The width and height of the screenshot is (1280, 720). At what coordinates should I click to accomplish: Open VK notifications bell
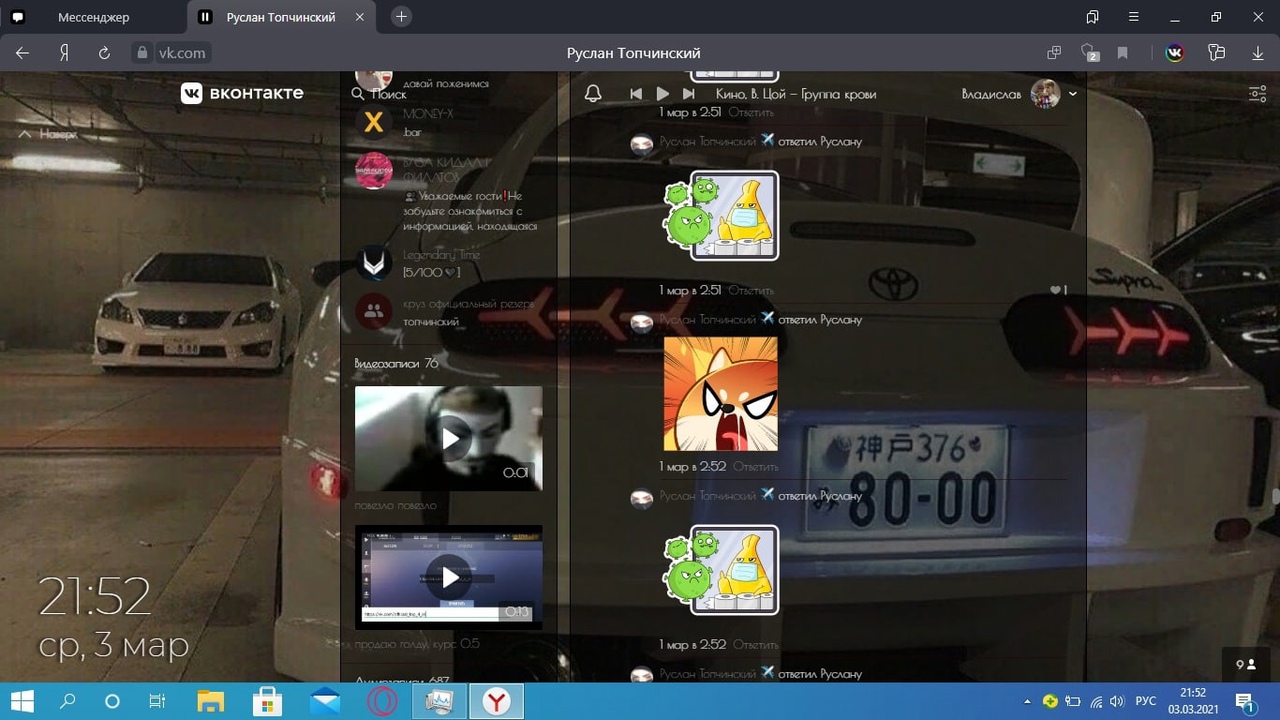593,93
